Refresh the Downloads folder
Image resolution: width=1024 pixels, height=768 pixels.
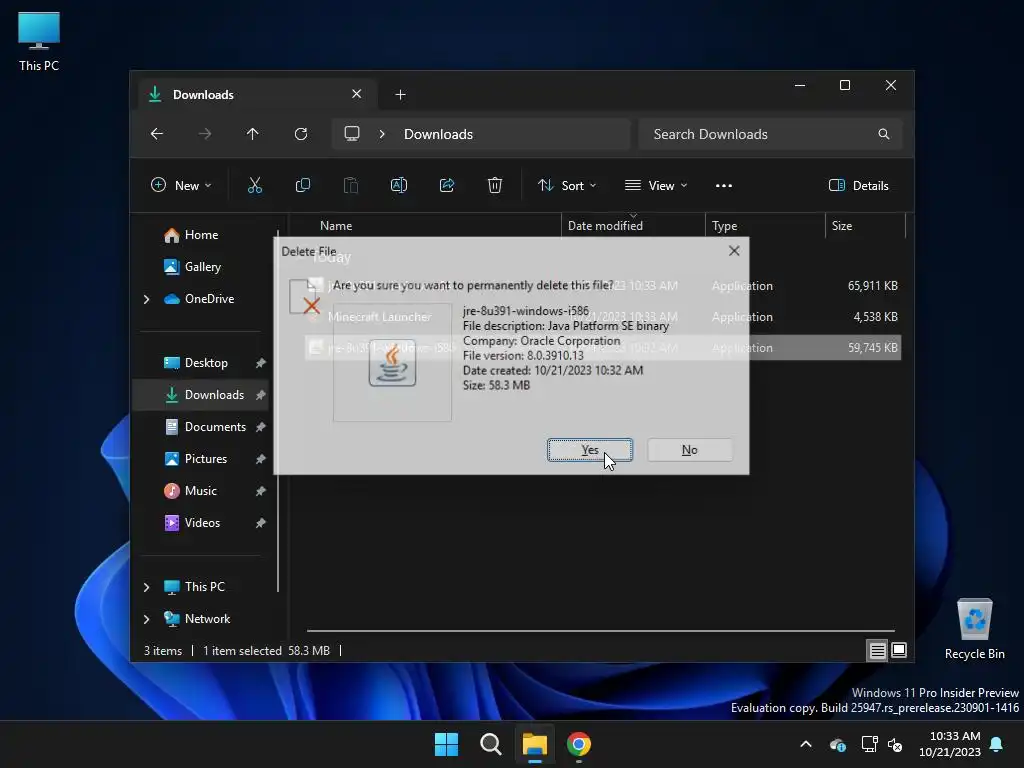[x=301, y=134]
